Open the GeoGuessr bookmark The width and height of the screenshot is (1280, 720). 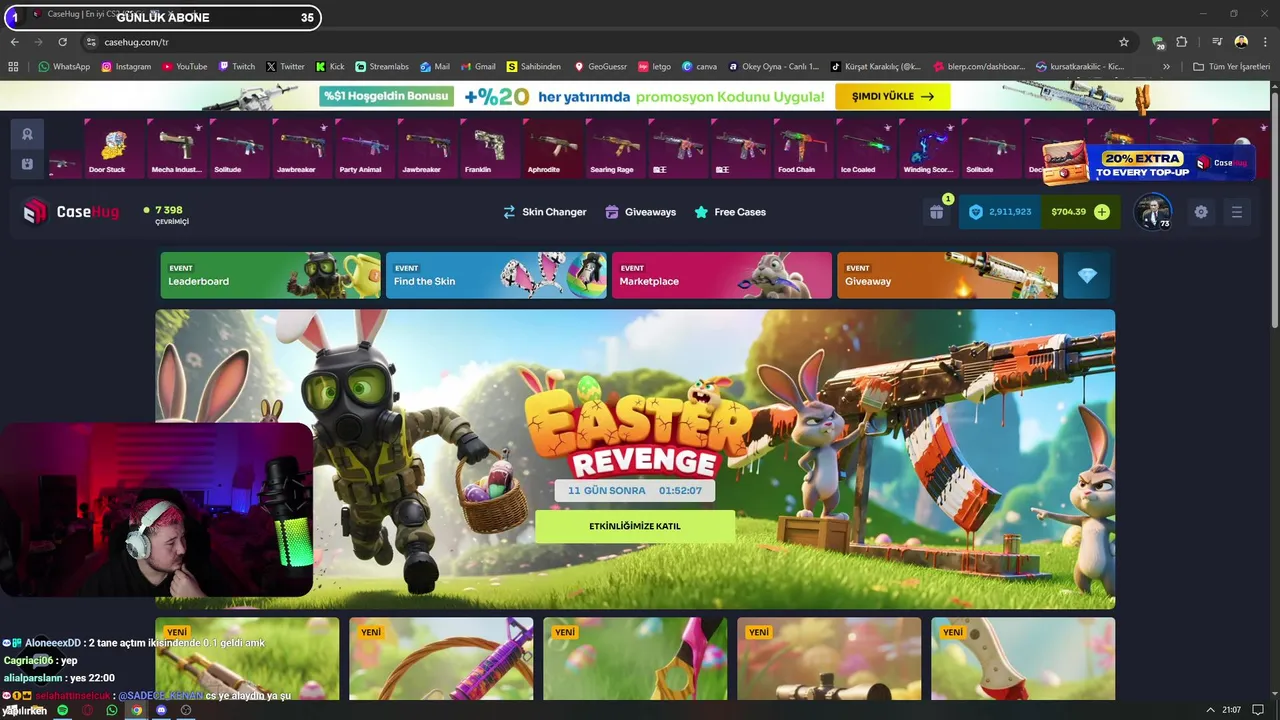point(601,67)
